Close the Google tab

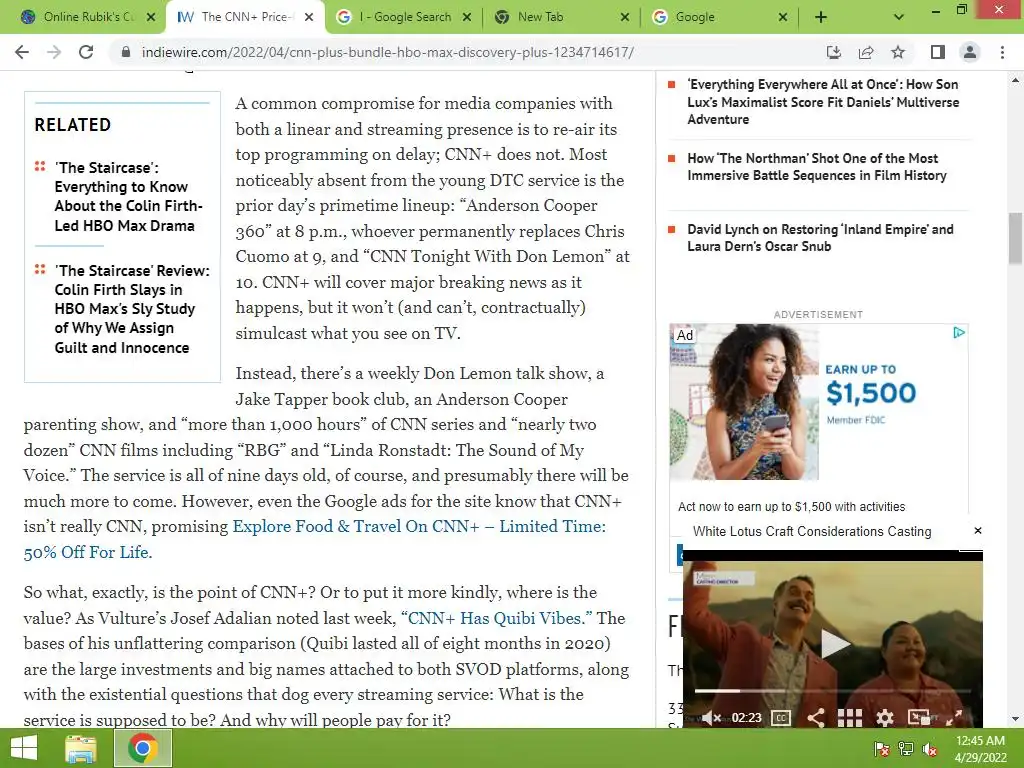(783, 17)
